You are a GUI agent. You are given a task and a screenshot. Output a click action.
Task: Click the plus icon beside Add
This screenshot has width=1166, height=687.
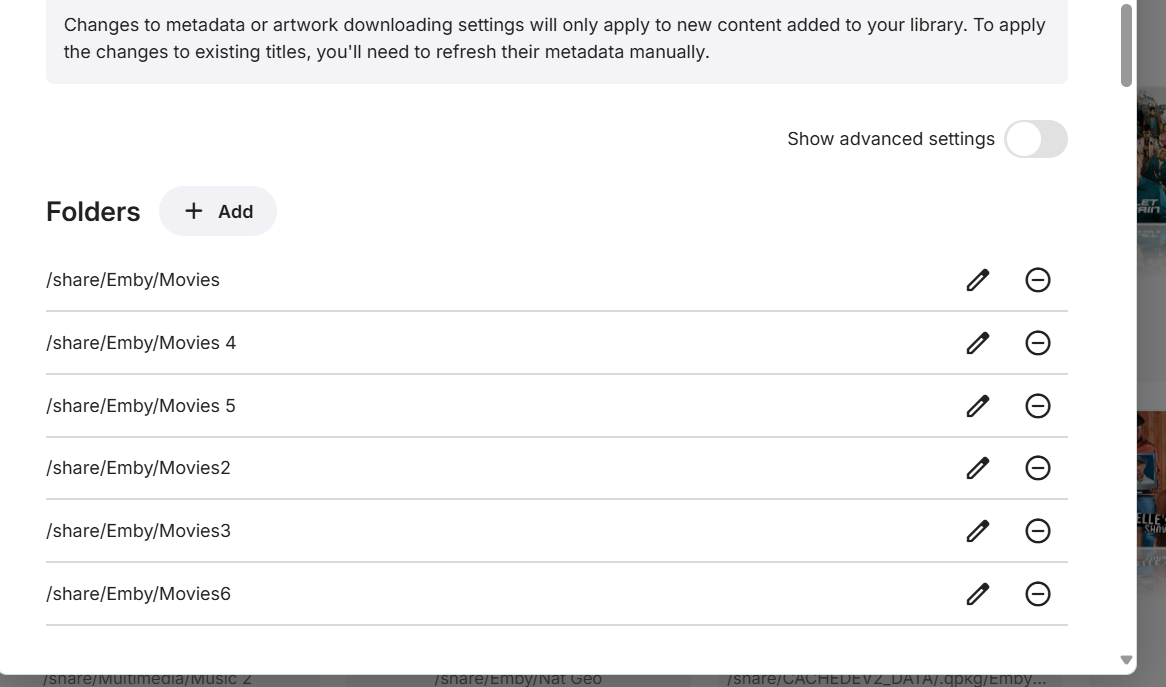click(x=194, y=211)
